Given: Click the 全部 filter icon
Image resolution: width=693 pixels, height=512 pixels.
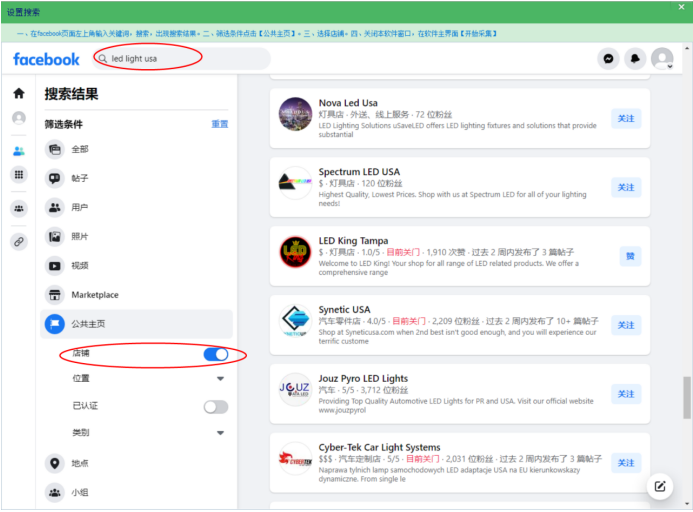Looking at the screenshot, I should click(x=54, y=149).
